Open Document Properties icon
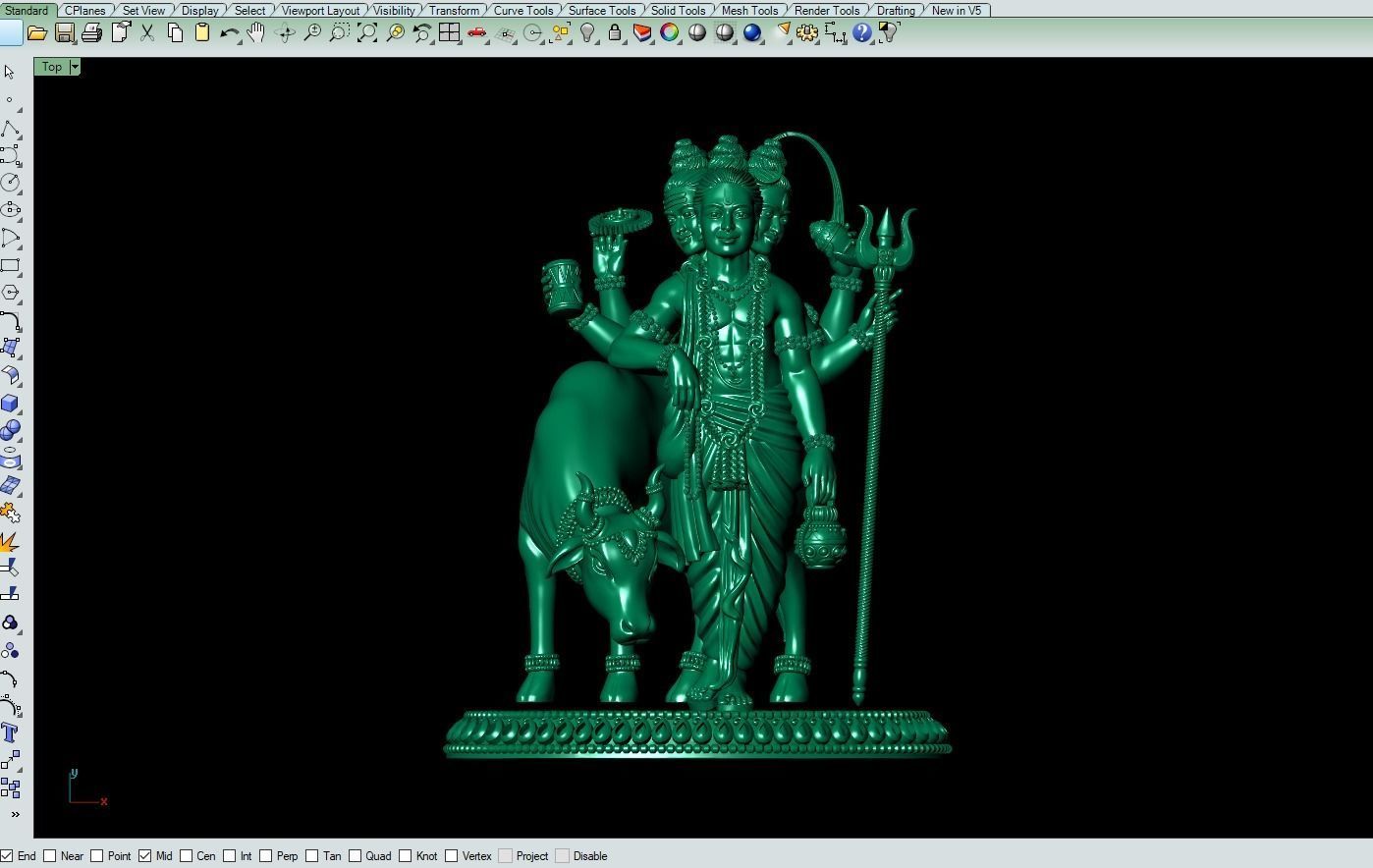The height and width of the screenshot is (868, 1373). (x=120, y=32)
